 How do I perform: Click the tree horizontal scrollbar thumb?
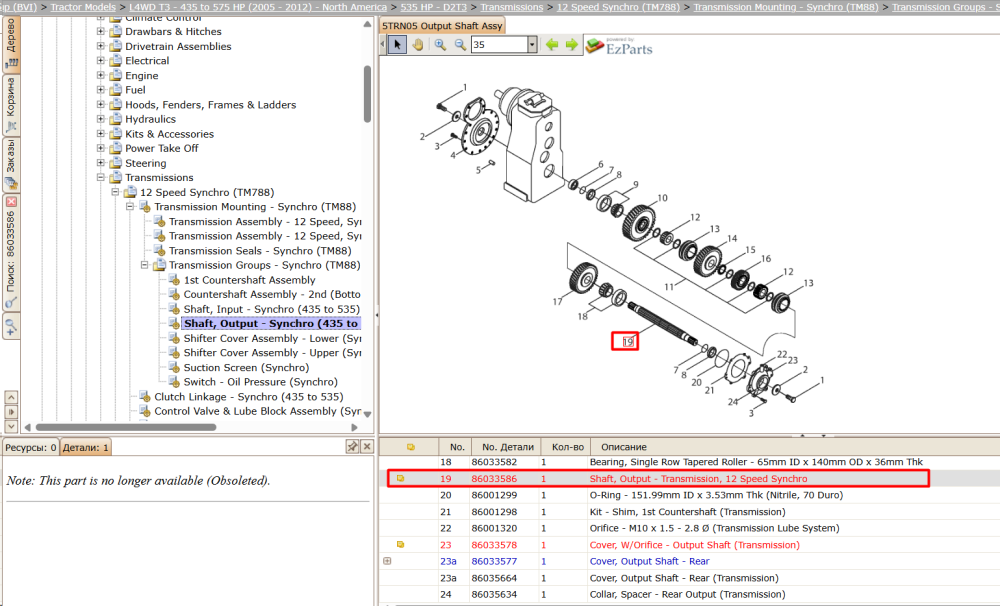pos(126,427)
